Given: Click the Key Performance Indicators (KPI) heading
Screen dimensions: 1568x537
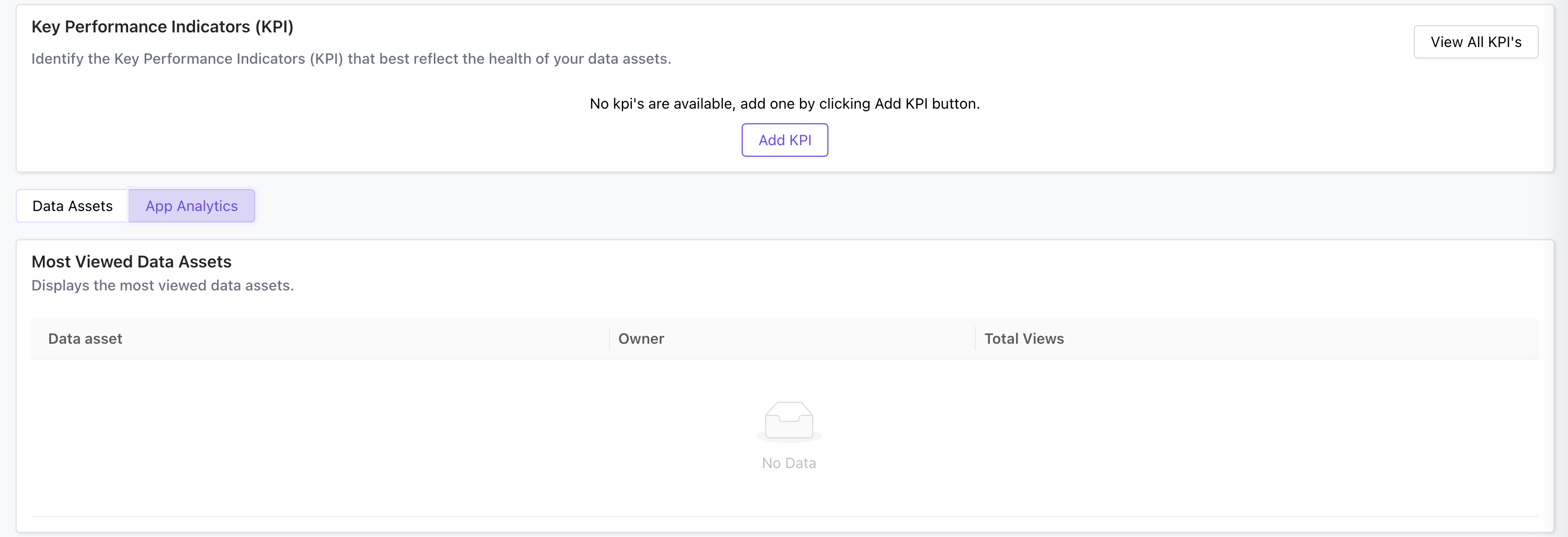Looking at the screenshot, I should pos(163,27).
